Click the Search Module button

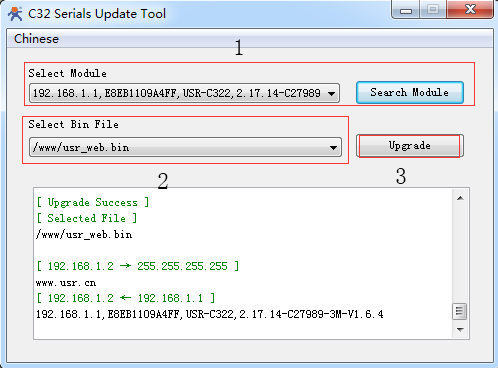pyautogui.click(x=410, y=92)
